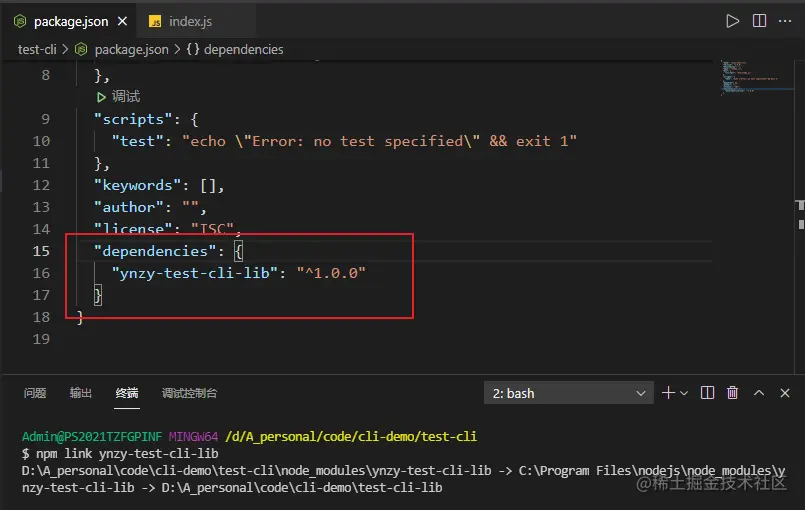This screenshot has width=805, height=510.
Task: Split the terminal panel
Action: (707, 393)
